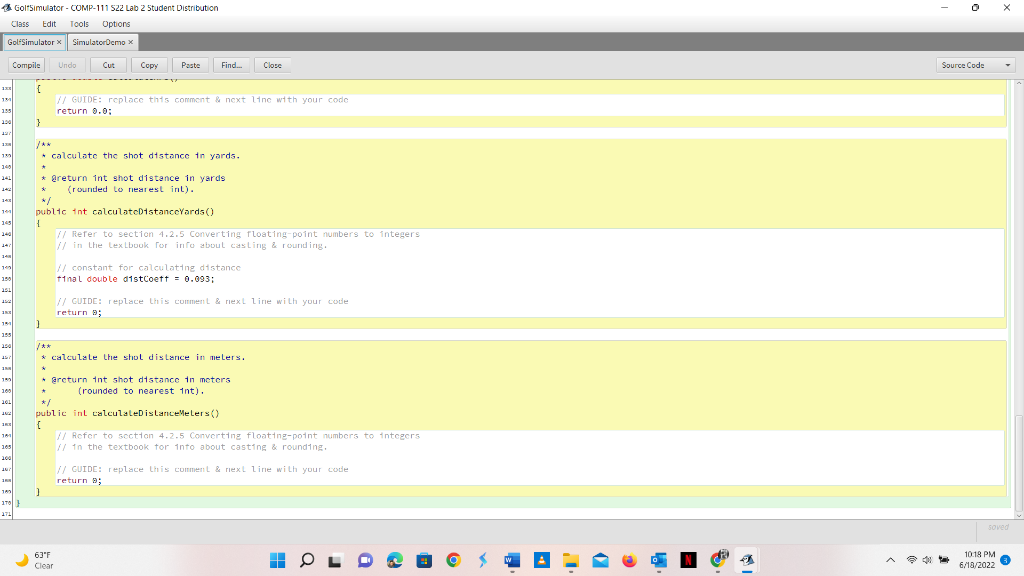The height and width of the screenshot is (576, 1024).
Task: Click the 'final double distCoeff = 0.093;' line
Action: click(135, 279)
